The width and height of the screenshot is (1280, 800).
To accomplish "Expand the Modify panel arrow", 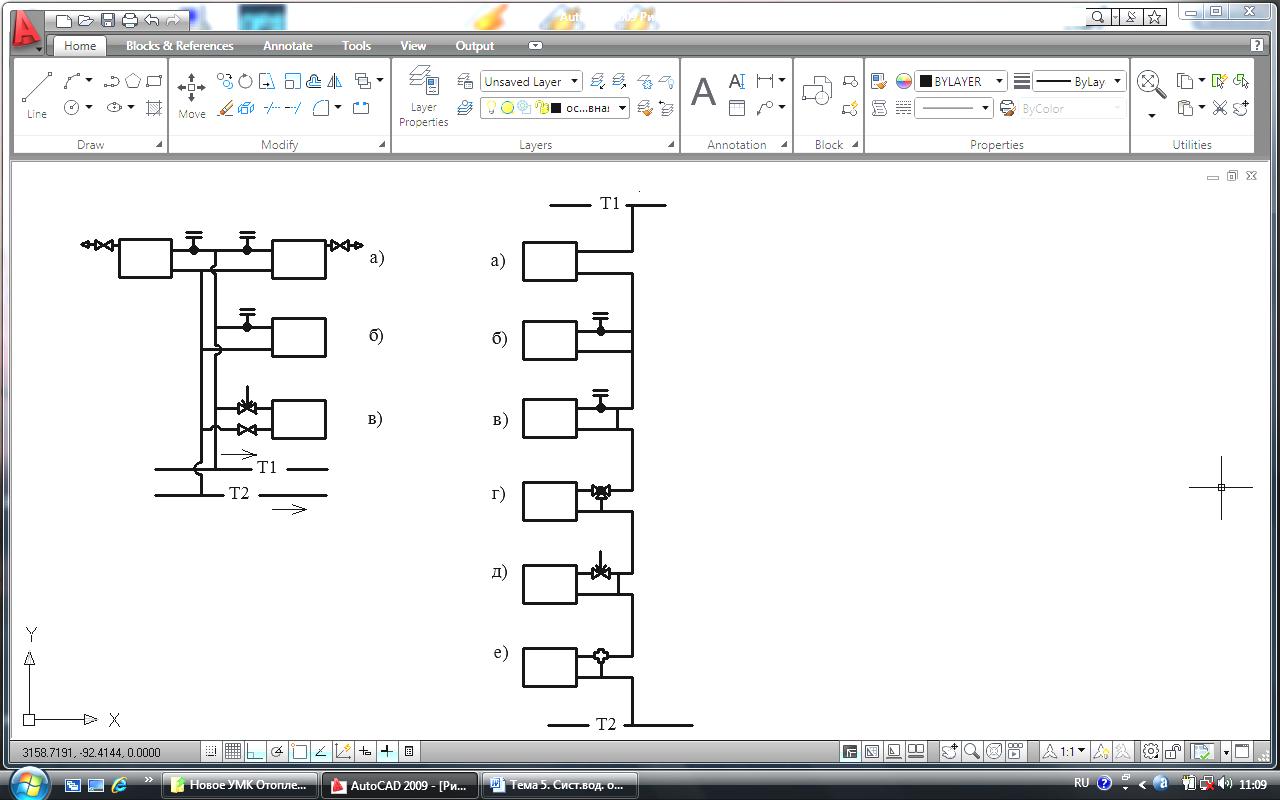I will (382, 145).
